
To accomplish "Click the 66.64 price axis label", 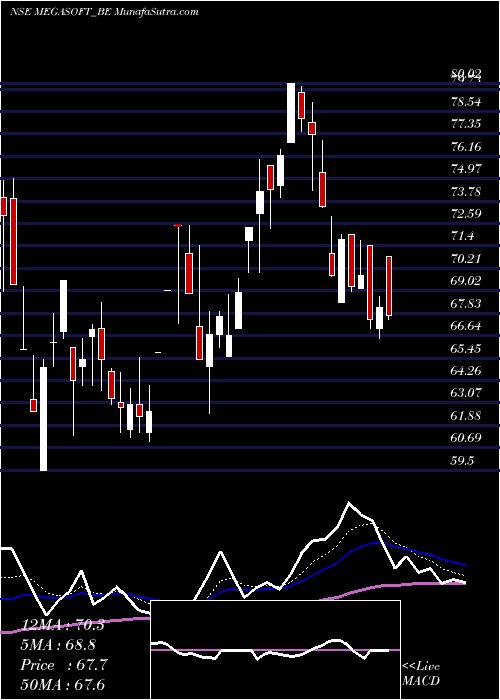I will point(466,326).
